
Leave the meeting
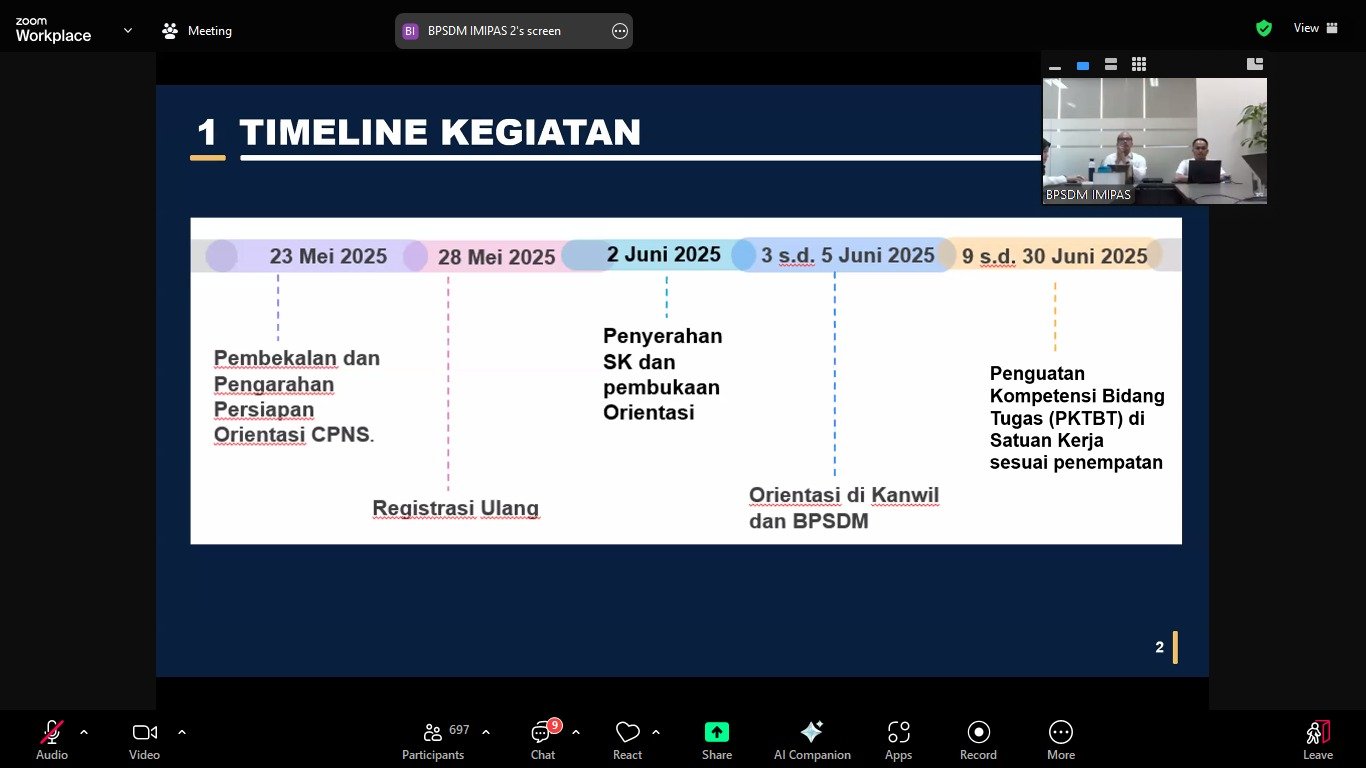[1318, 741]
